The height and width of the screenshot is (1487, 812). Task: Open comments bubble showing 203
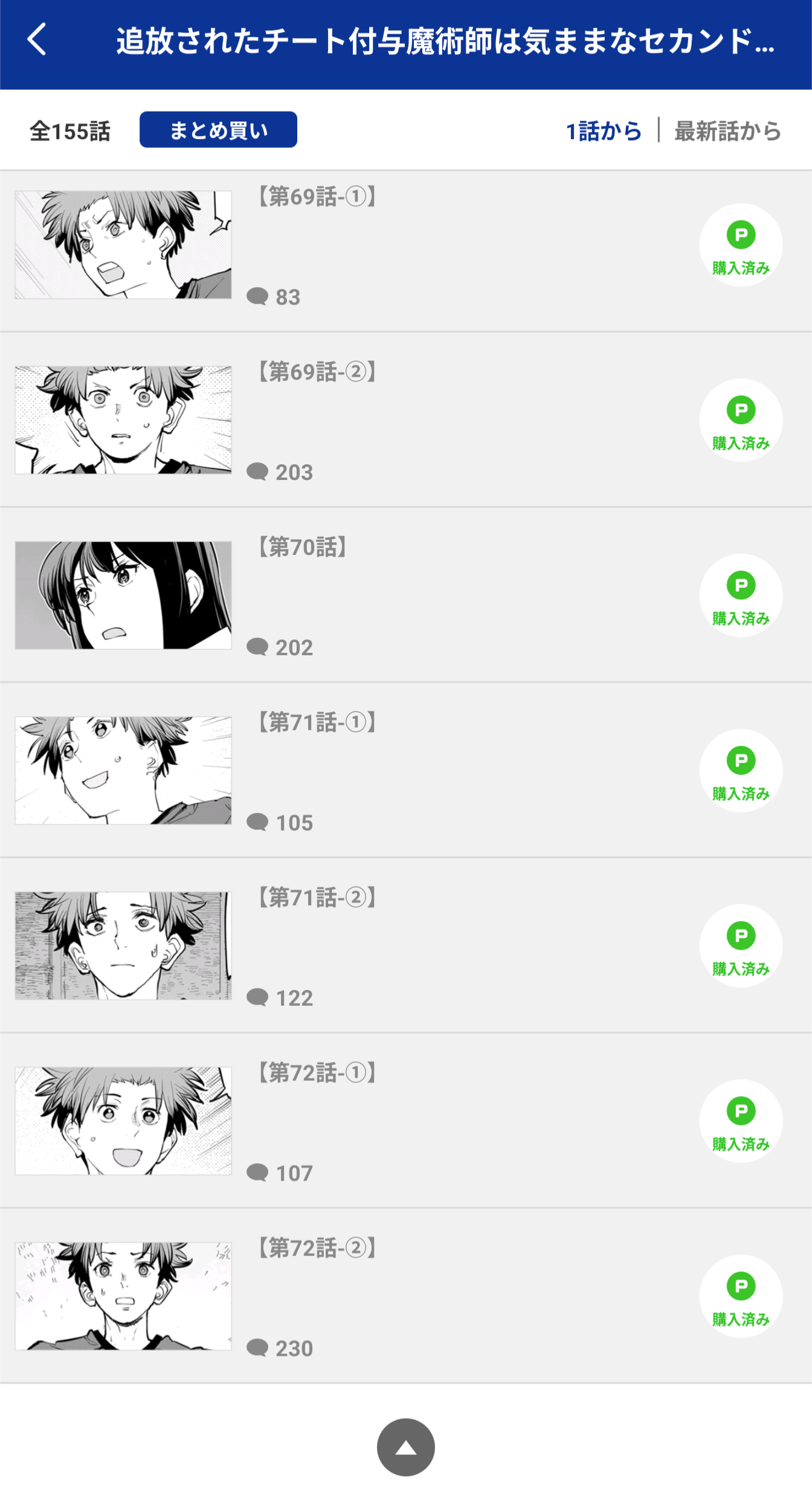coord(280,472)
